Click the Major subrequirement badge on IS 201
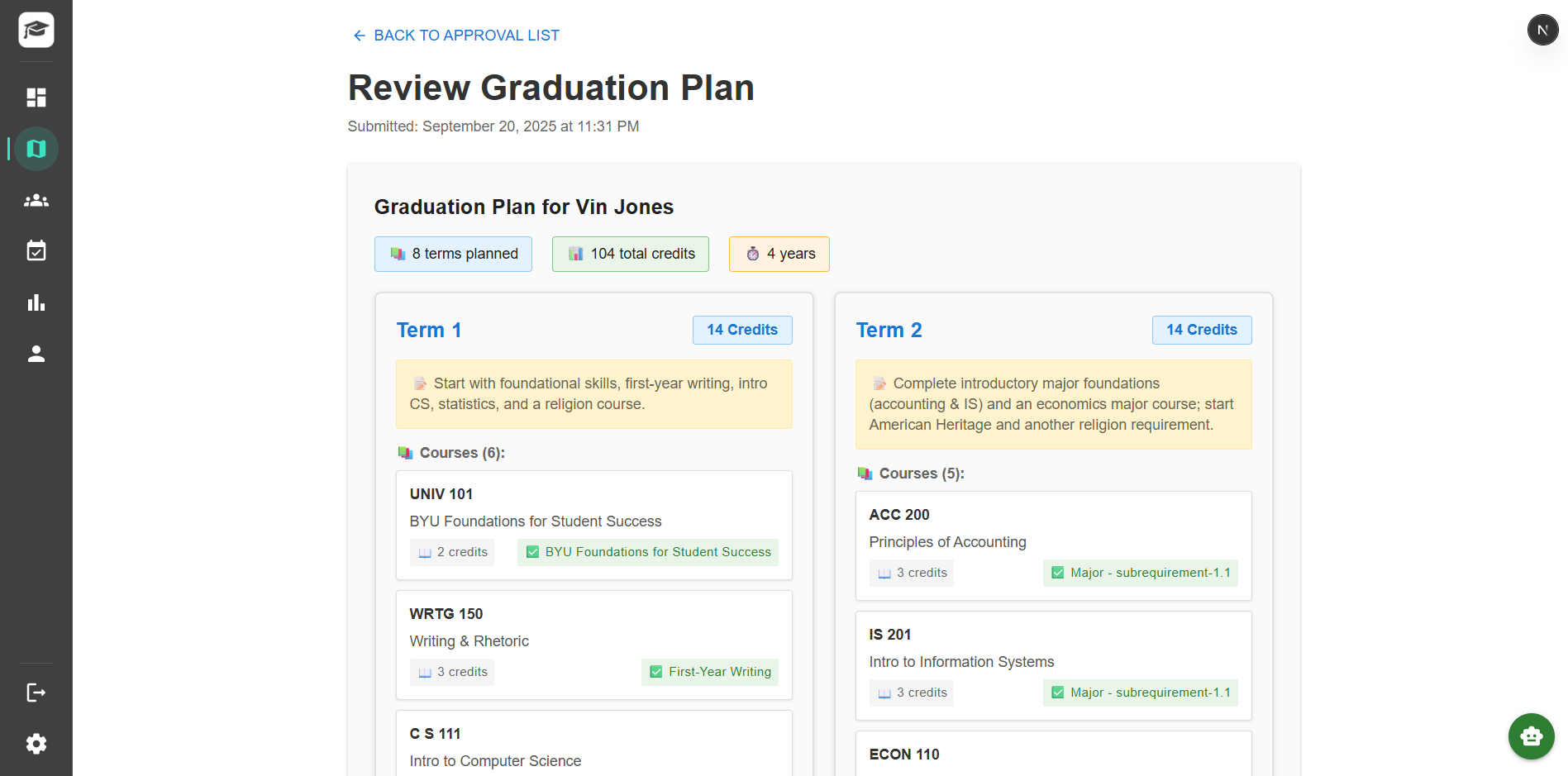Screen dimensions: 1568x776 (x=1140, y=693)
